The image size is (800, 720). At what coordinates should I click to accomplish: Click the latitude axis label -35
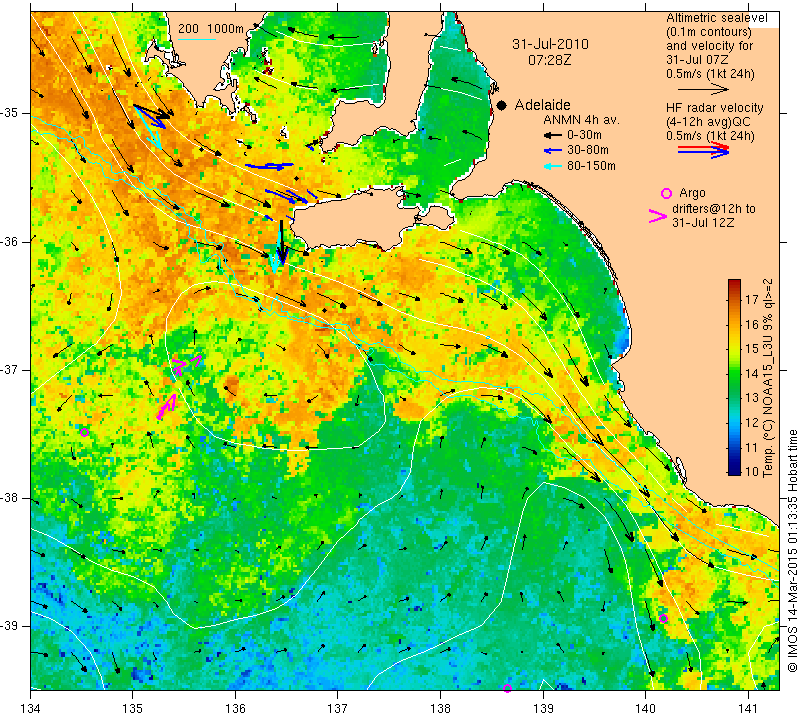[11, 113]
